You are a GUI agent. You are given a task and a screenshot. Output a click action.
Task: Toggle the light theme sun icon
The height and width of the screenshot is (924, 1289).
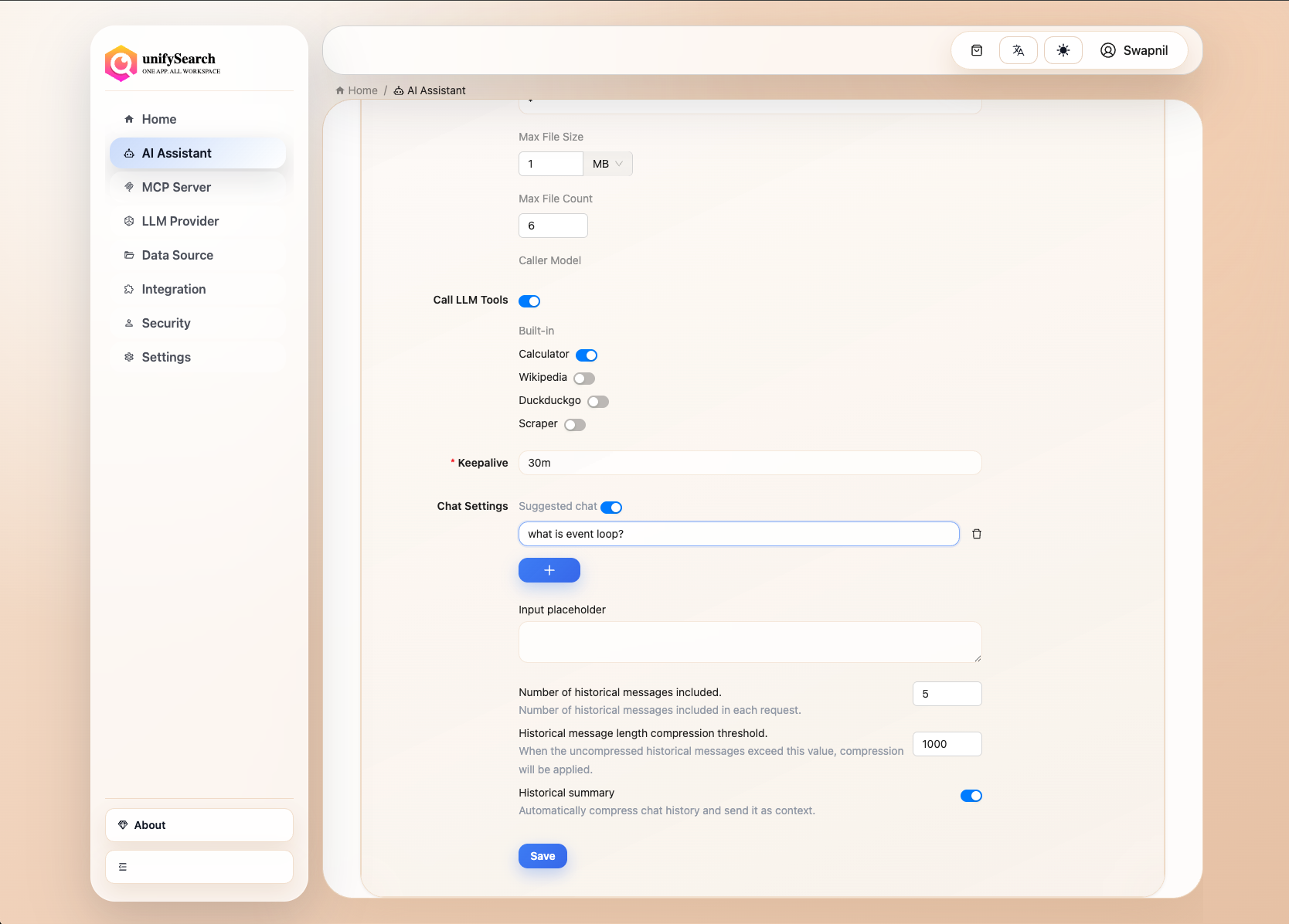pyautogui.click(x=1063, y=50)
